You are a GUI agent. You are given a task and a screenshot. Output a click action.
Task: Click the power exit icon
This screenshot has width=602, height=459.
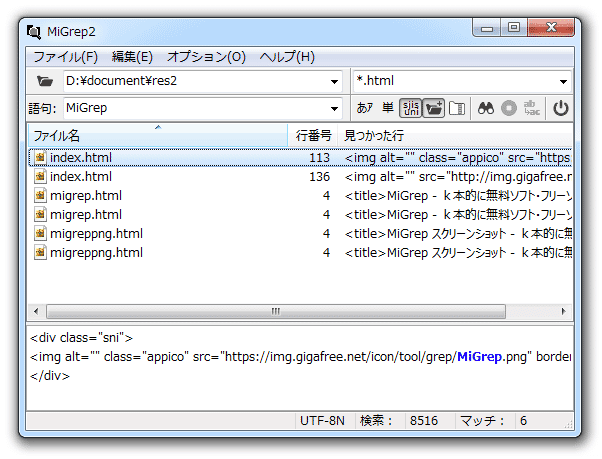point(561,108)
